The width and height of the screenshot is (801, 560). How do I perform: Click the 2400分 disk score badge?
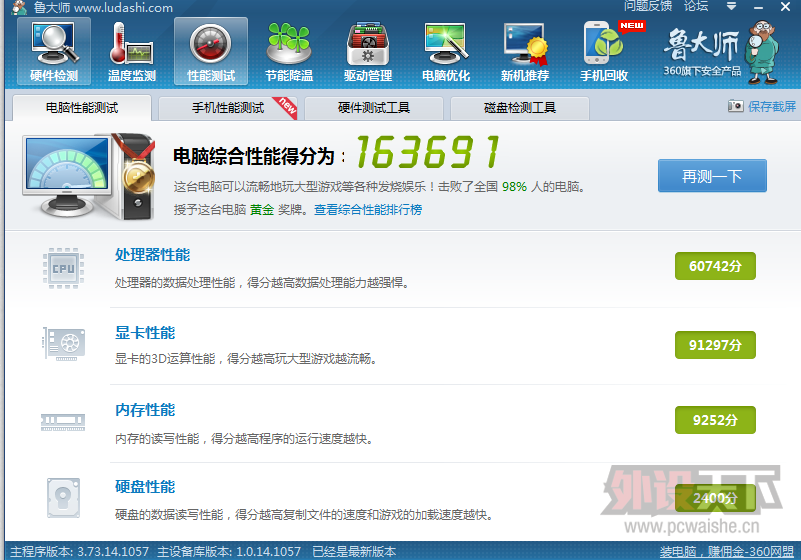(x=715, y=498)
